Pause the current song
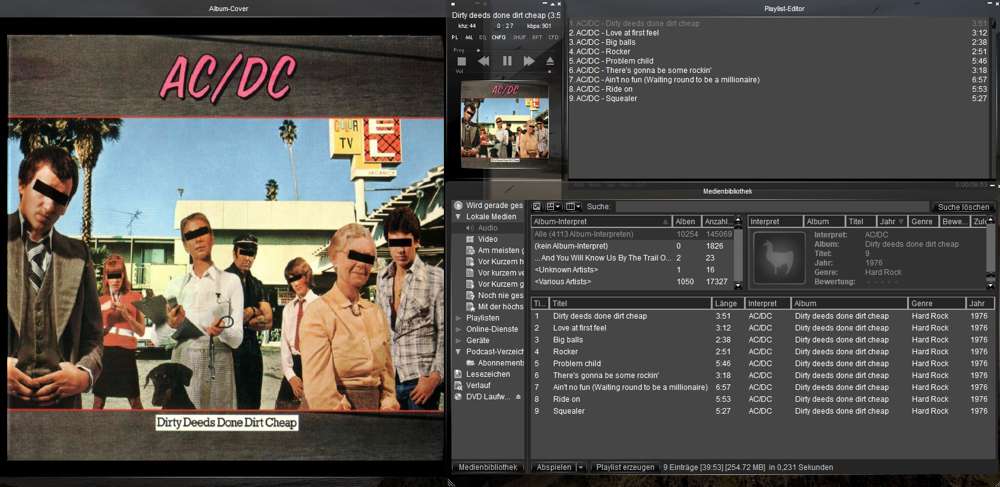 click(x=507, y=61)
